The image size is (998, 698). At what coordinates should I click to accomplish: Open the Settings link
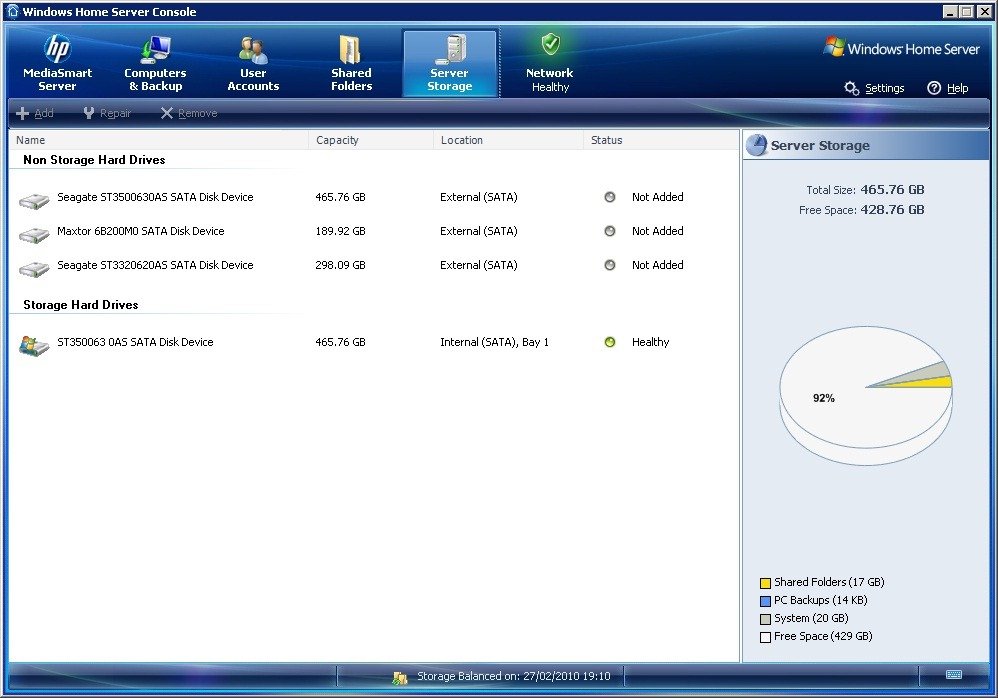click(885, 88)
